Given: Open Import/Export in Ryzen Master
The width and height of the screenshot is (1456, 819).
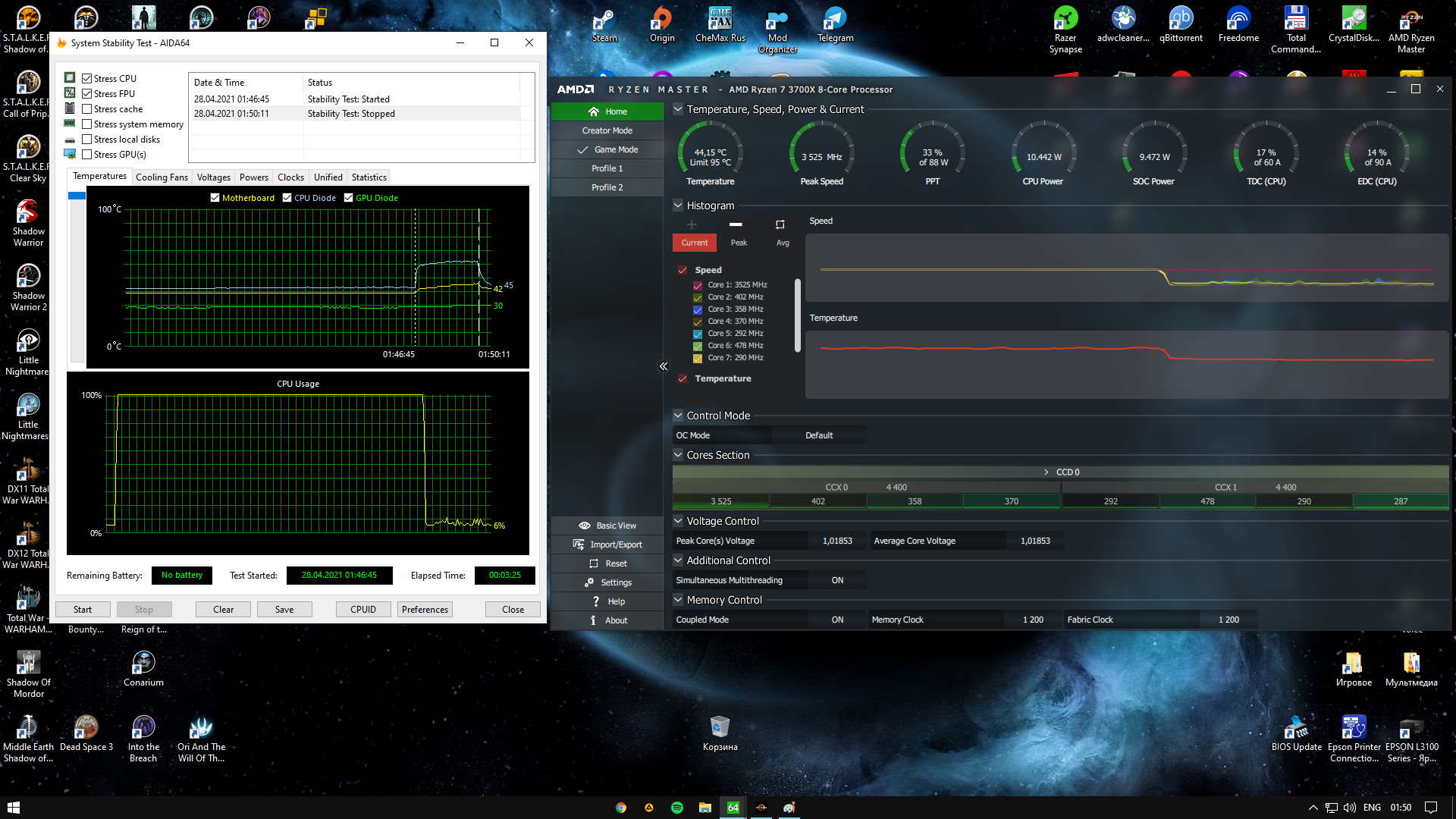Looking at the screenshot, I should [607, 544].
